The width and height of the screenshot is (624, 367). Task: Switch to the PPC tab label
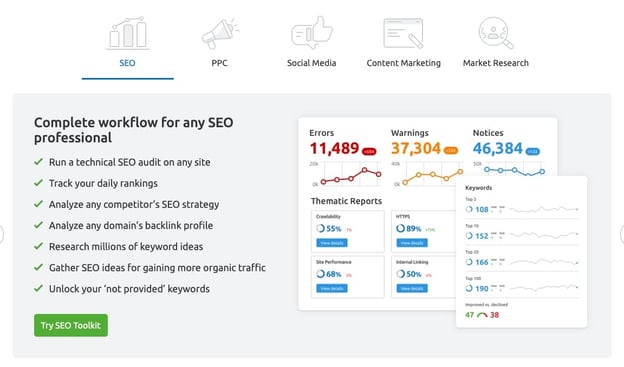point(220,63)
